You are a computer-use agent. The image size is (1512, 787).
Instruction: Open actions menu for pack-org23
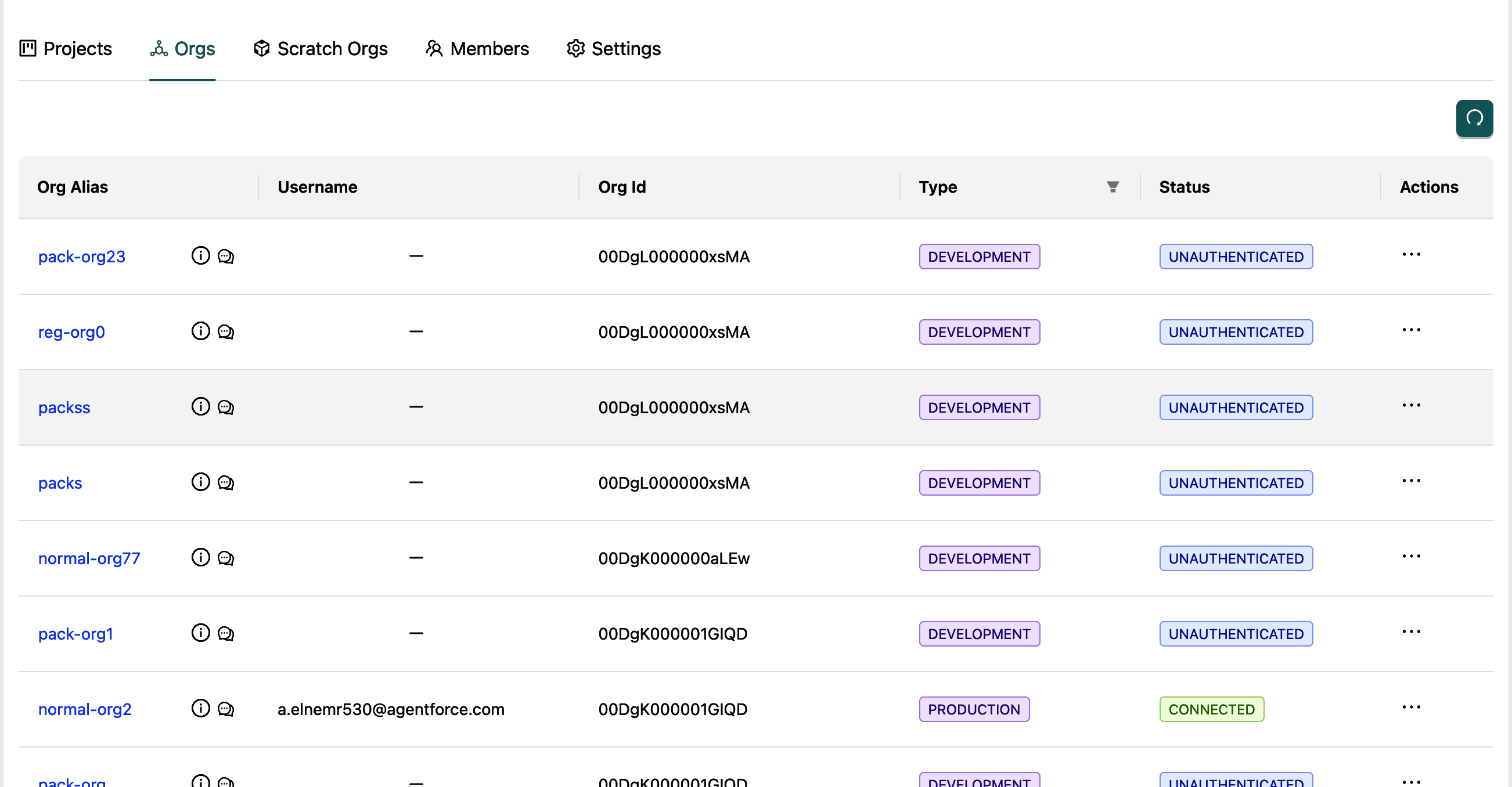pos(1411,255)
